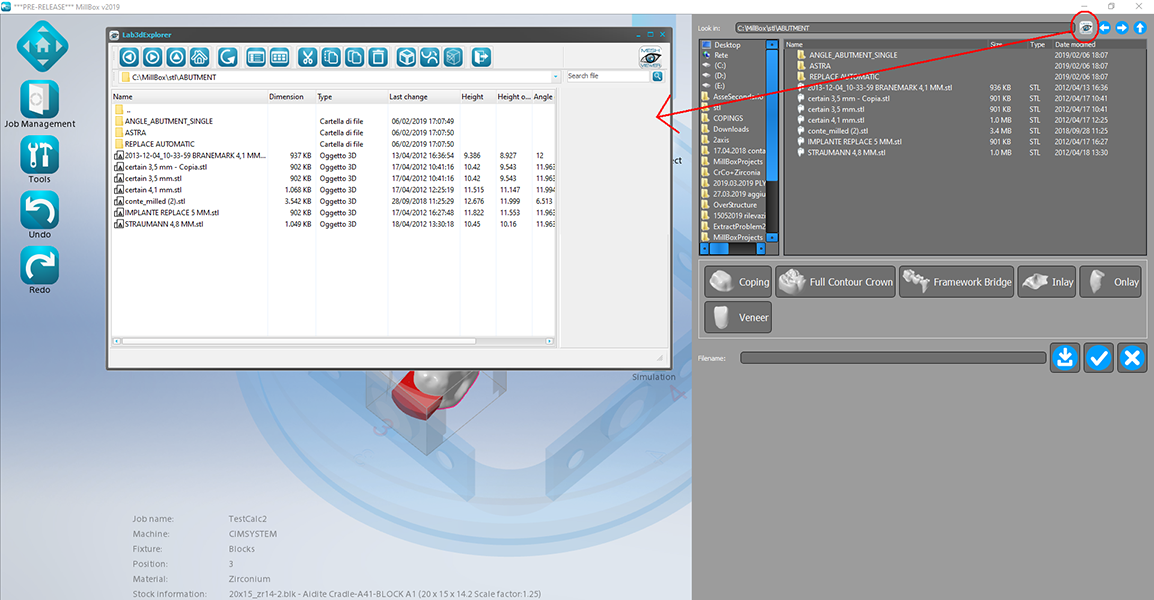Select IMPLANTE REPLACE 5 MM.stl in Look in list

tap(854, 141)
